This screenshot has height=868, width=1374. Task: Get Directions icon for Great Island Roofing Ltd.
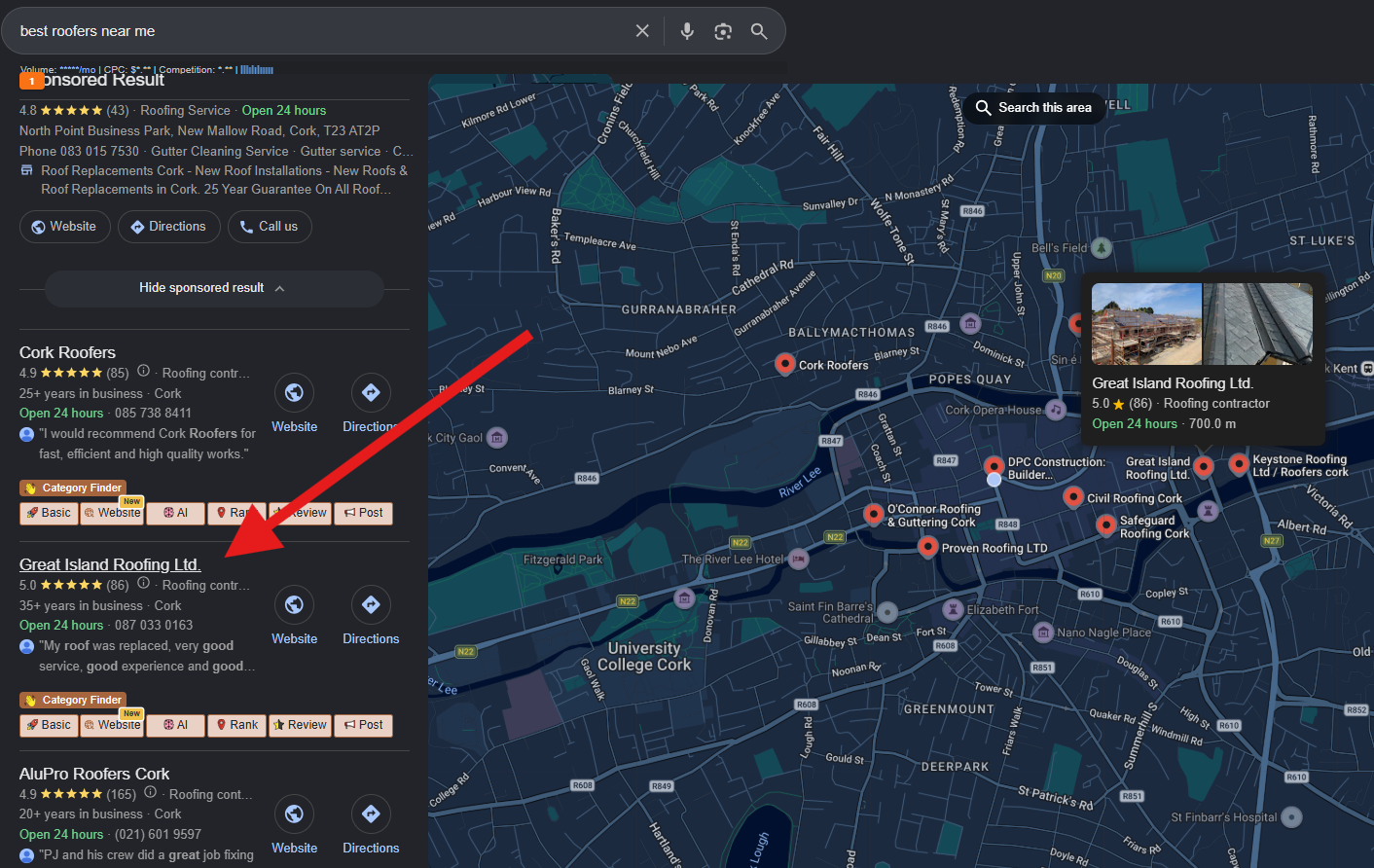coord(371,605)
